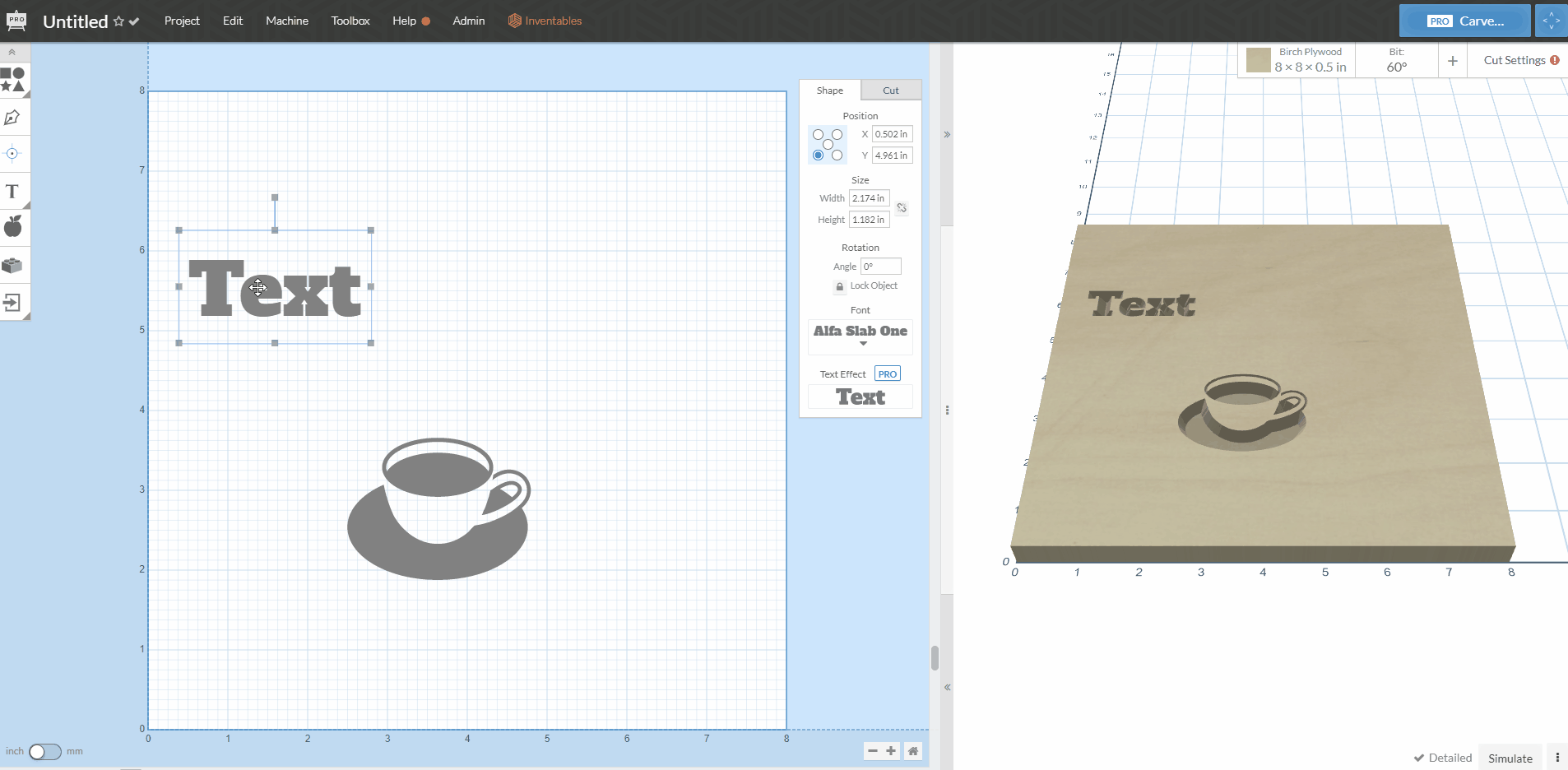1568x770 pixels.
Task: Click the lock aspect ratio icon
Action: (x=902, y=208)
